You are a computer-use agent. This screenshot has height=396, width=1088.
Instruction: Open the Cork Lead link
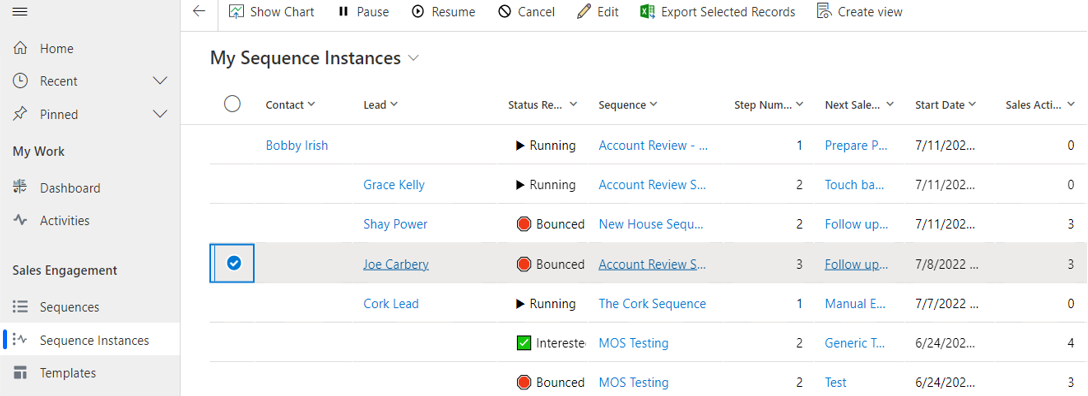click(x=391, y=304)
